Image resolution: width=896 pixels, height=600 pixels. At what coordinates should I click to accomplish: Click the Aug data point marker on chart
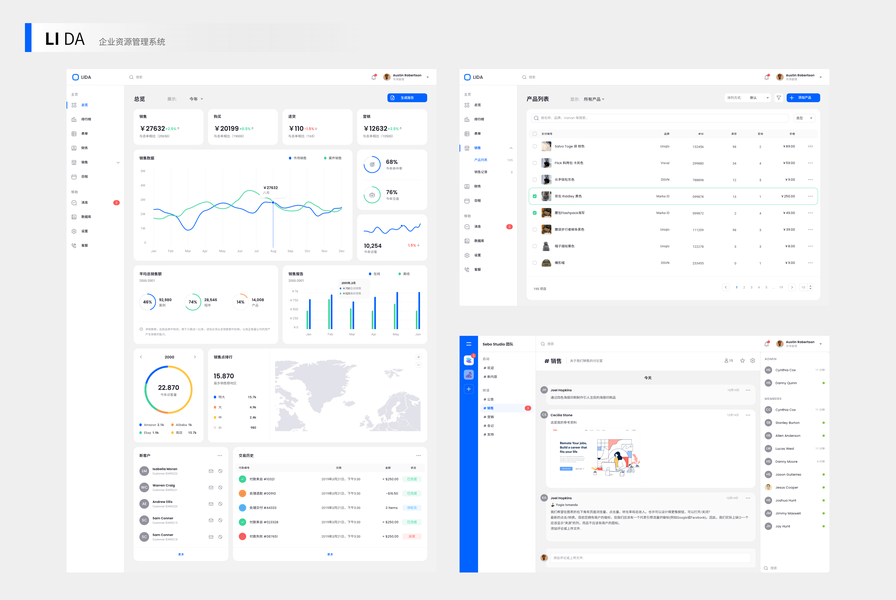pos(273,202)
